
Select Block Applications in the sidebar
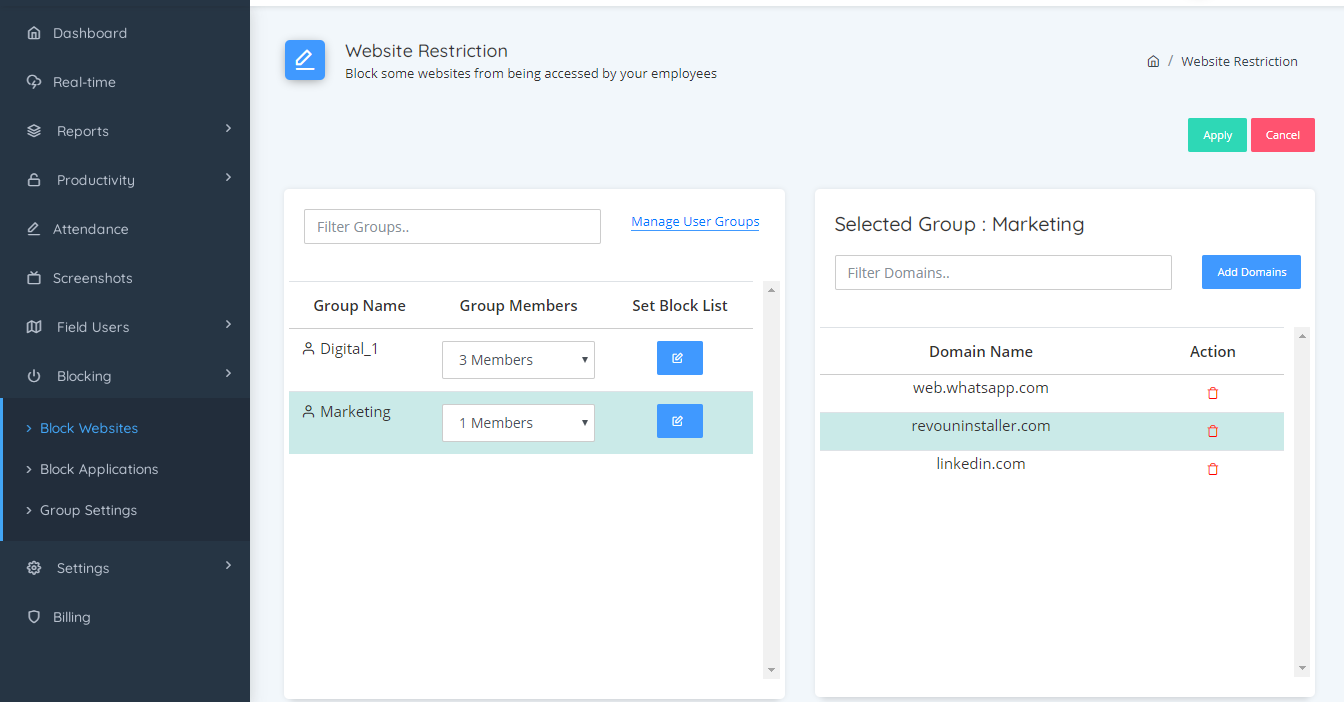(x=99, y=468)
